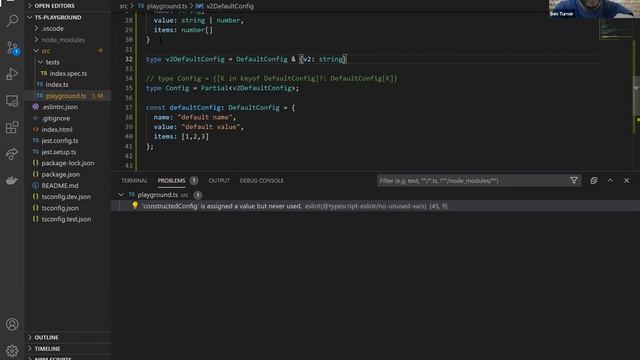Open the Manage gear settings icon

(12, 351)
